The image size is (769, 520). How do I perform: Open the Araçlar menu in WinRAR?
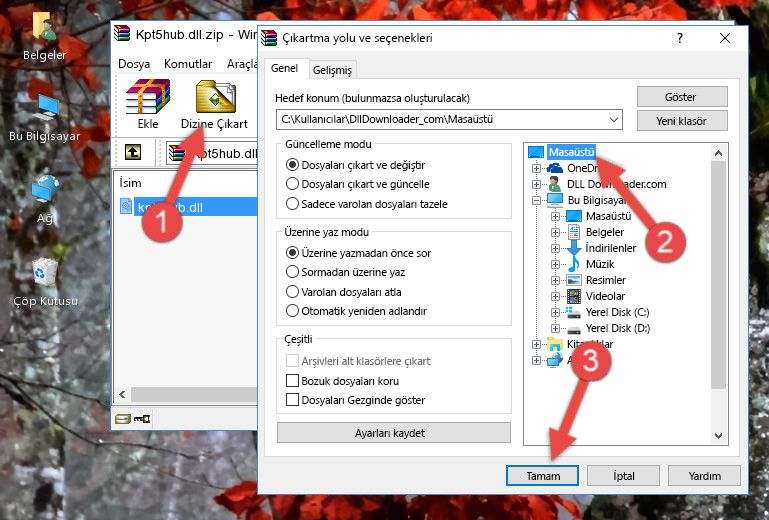coord(242,64)
